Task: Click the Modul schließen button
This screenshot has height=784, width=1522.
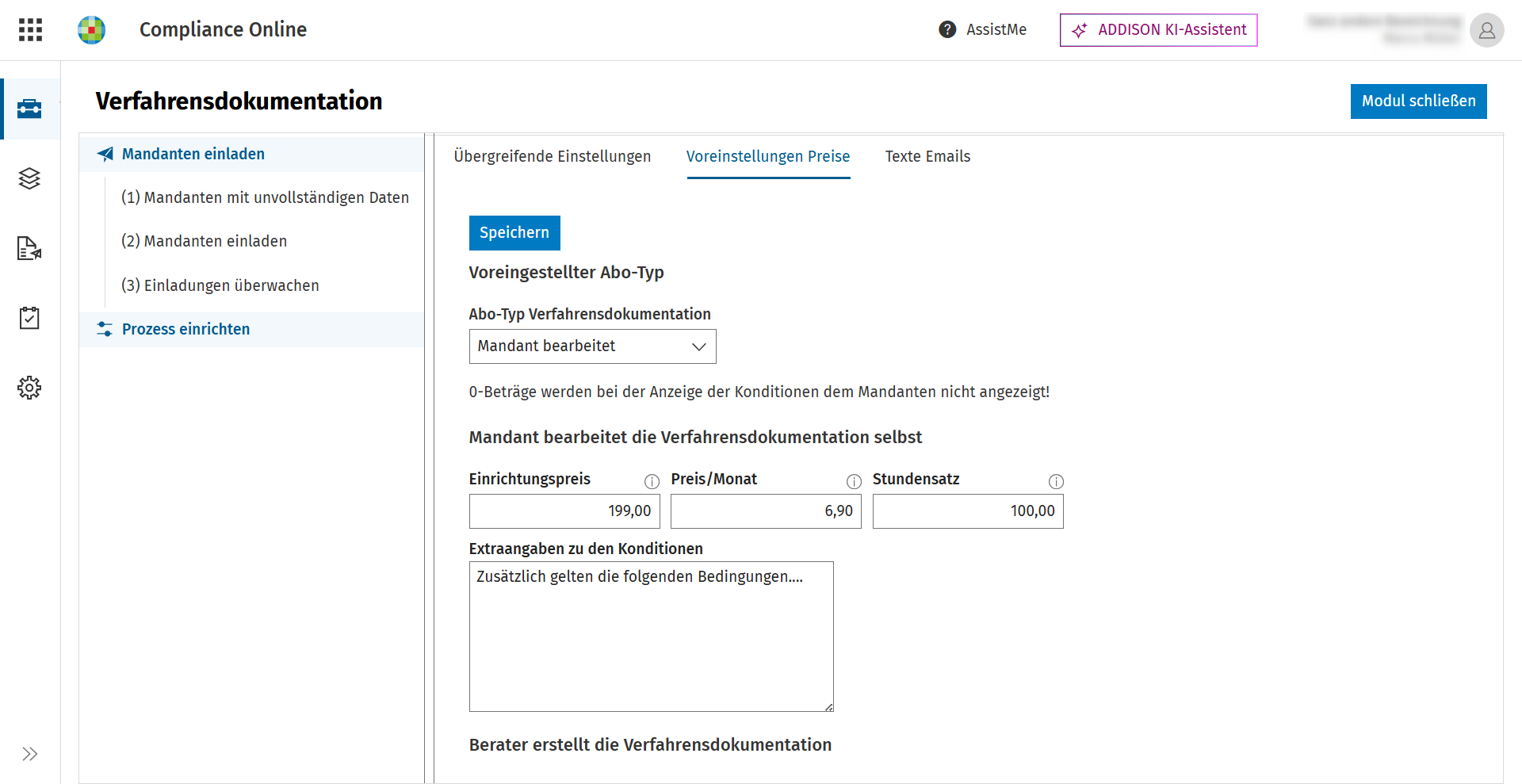Action: click(x=1418, y=101)
